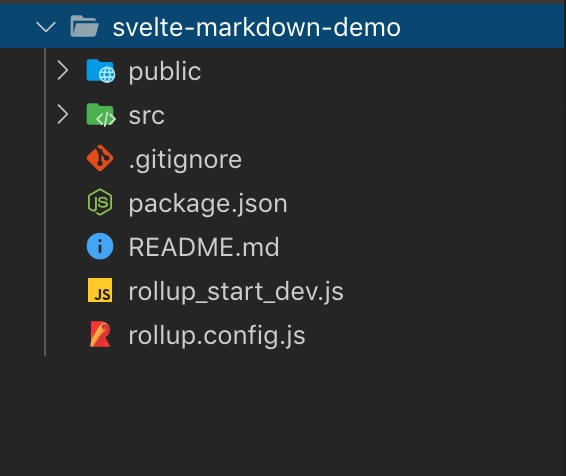
Task: Open the rollup_start_dev.js file
Action: pyautogui.click(x=236, y=292)
